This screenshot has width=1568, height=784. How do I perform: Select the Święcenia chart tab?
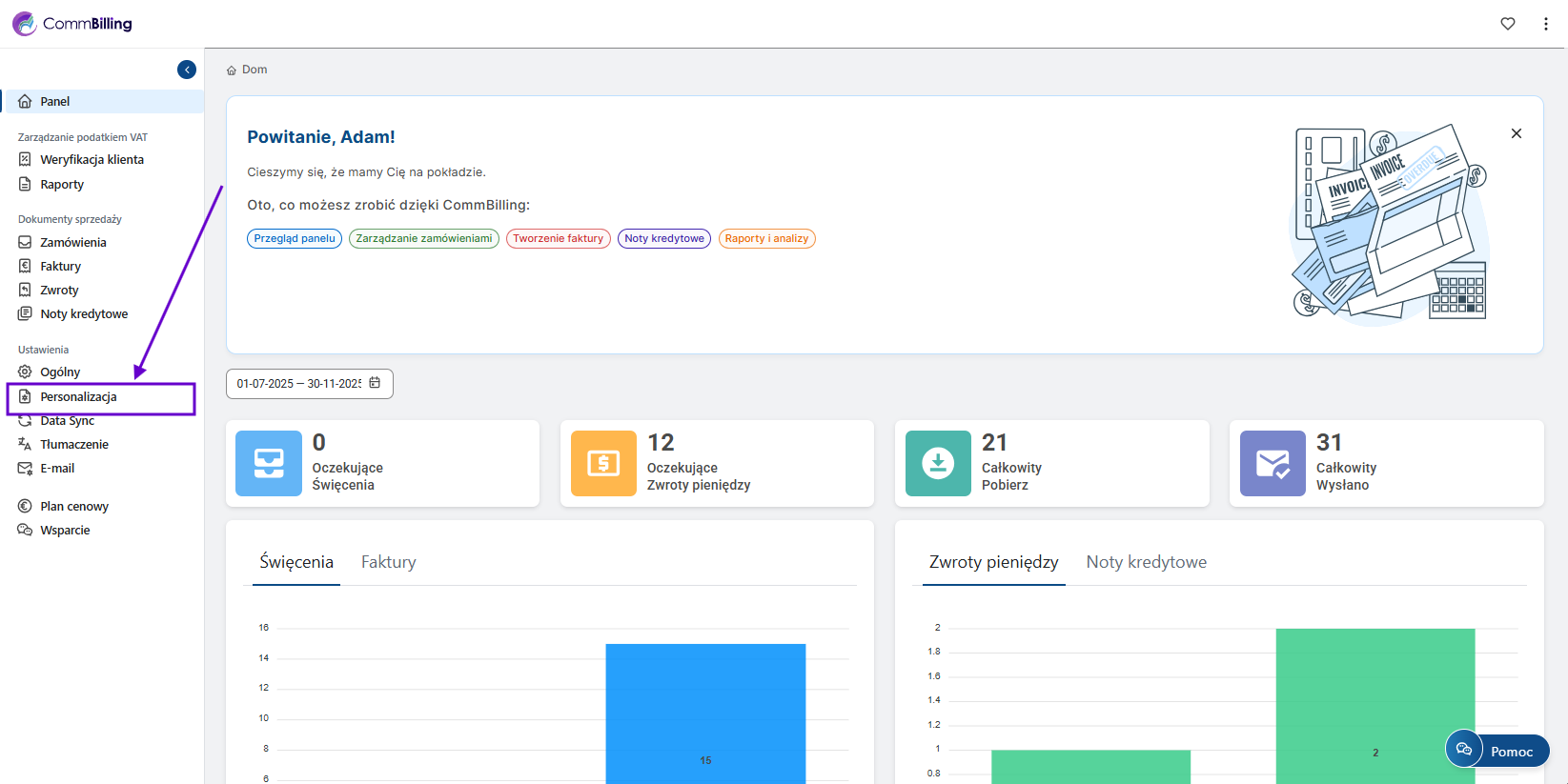(x=296, y=562)
